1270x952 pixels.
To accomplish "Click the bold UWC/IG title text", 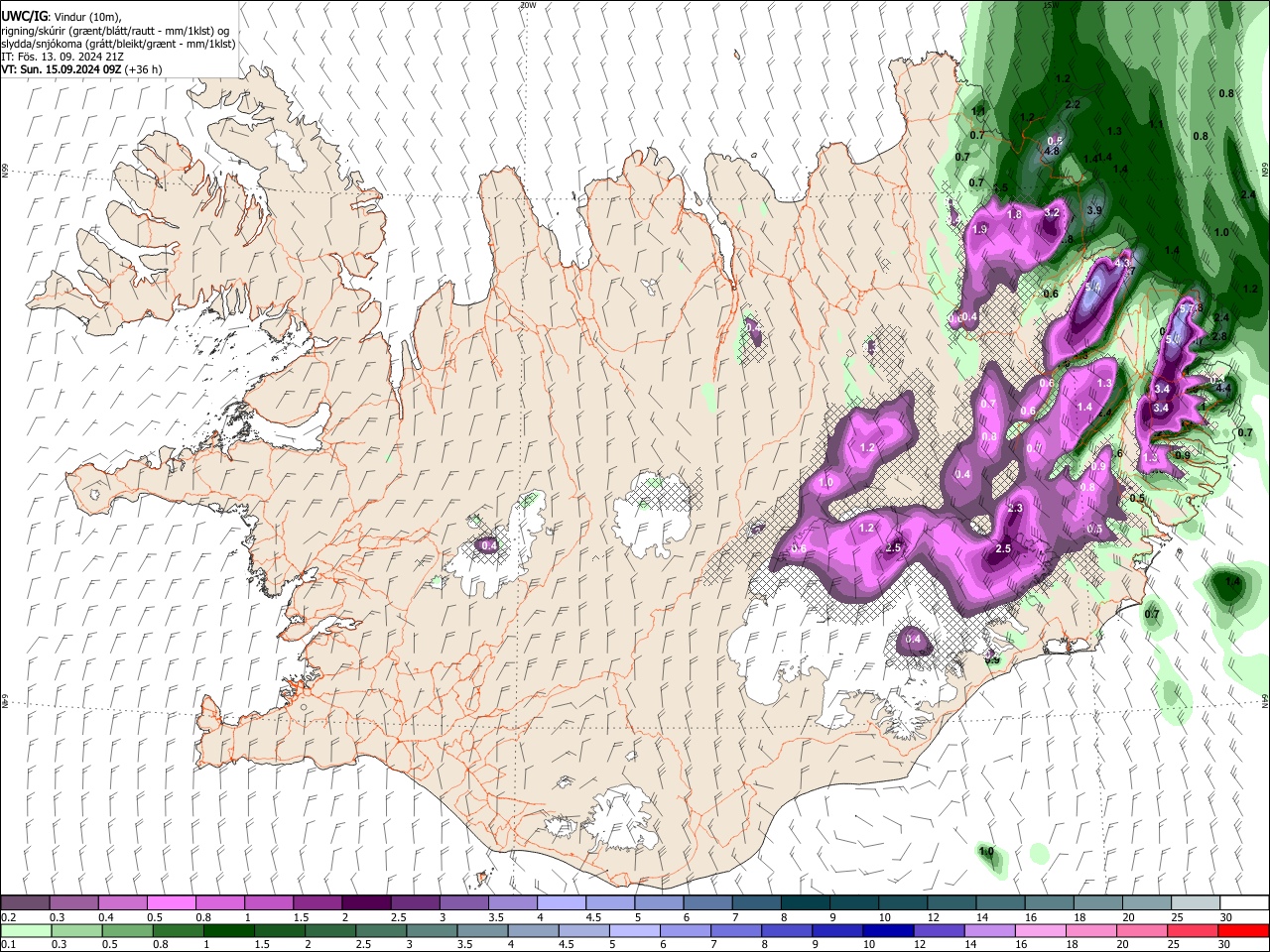I will tap(24, 16).
